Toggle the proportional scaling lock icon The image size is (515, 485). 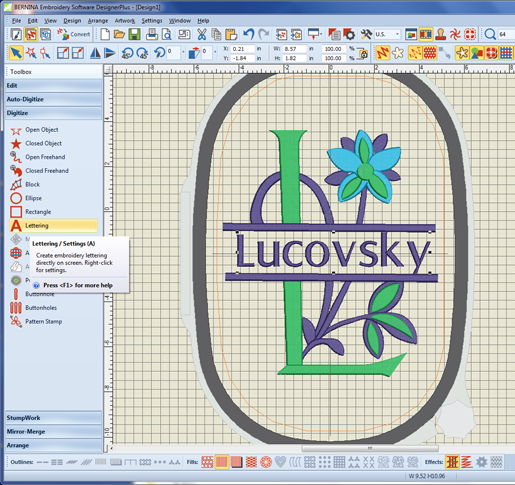363,53
